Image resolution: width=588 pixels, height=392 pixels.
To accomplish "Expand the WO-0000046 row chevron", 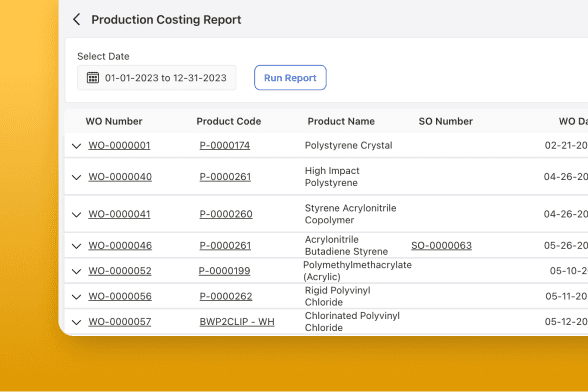I will point(76,246).
